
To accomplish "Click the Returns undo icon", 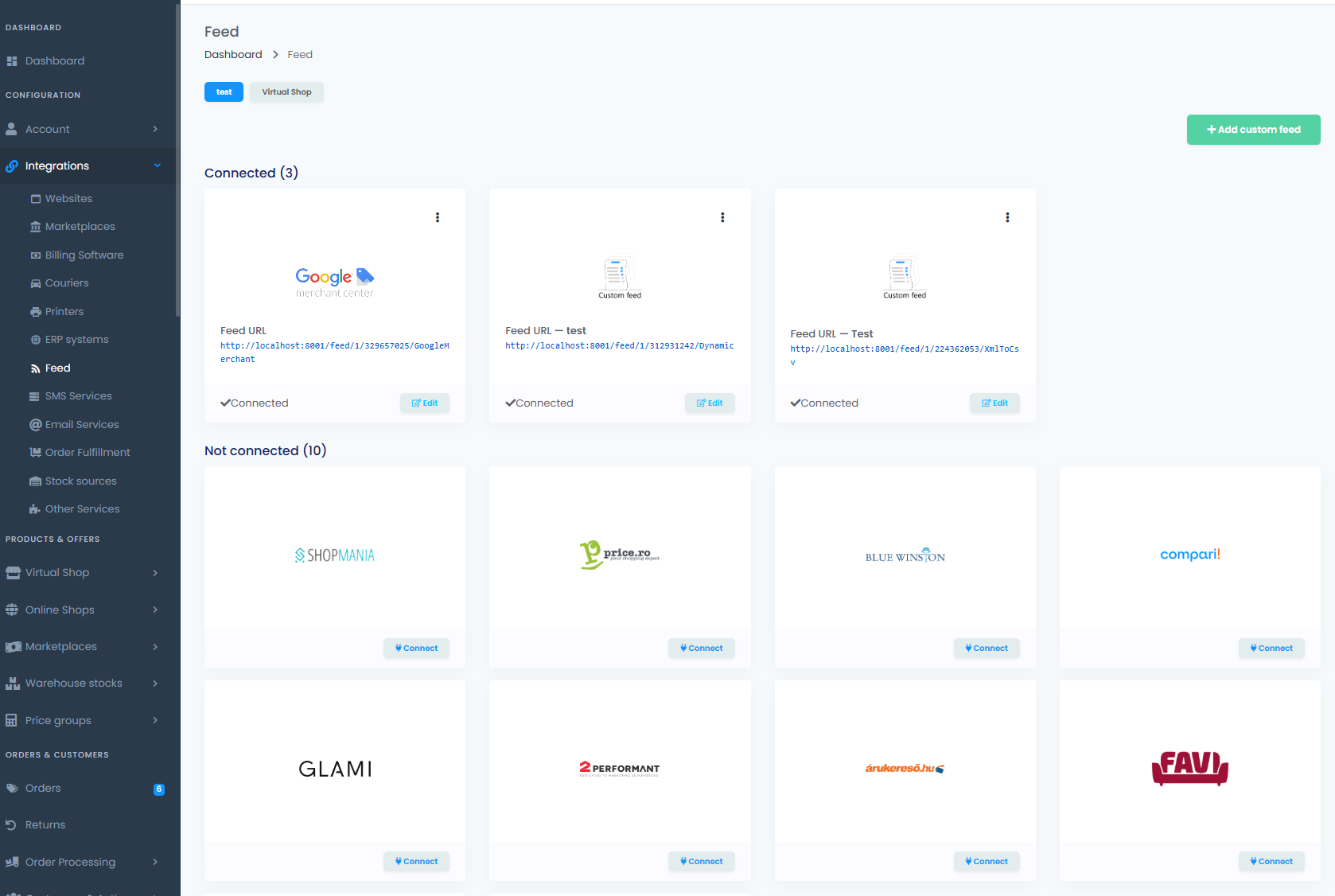I will 11,825.
